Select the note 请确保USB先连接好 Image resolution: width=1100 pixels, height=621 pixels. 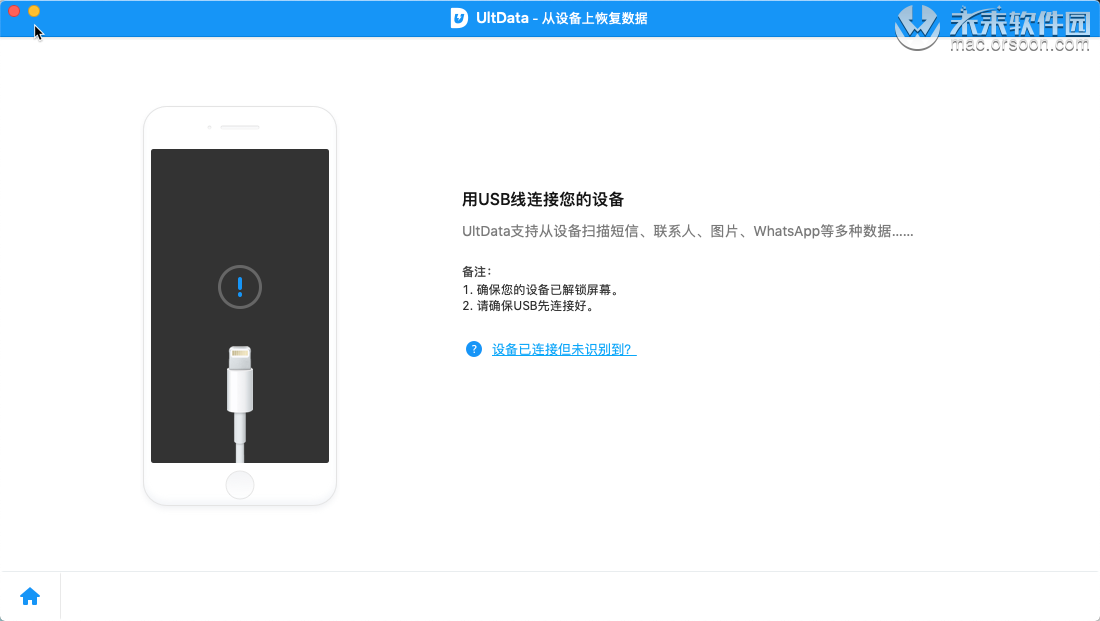[x=529, y=306]
